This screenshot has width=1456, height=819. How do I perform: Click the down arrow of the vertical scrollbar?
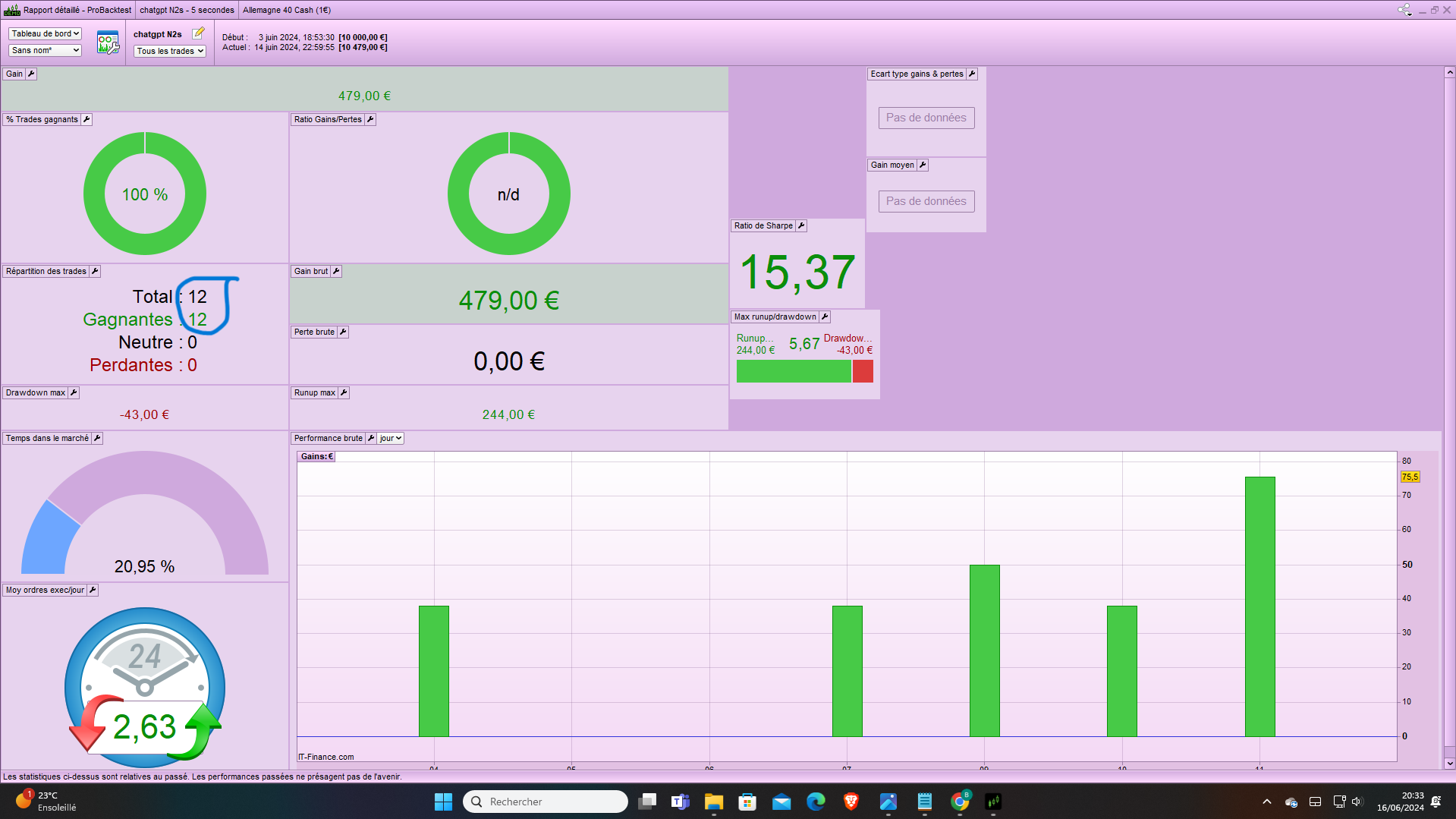[x=1449, y=763]
